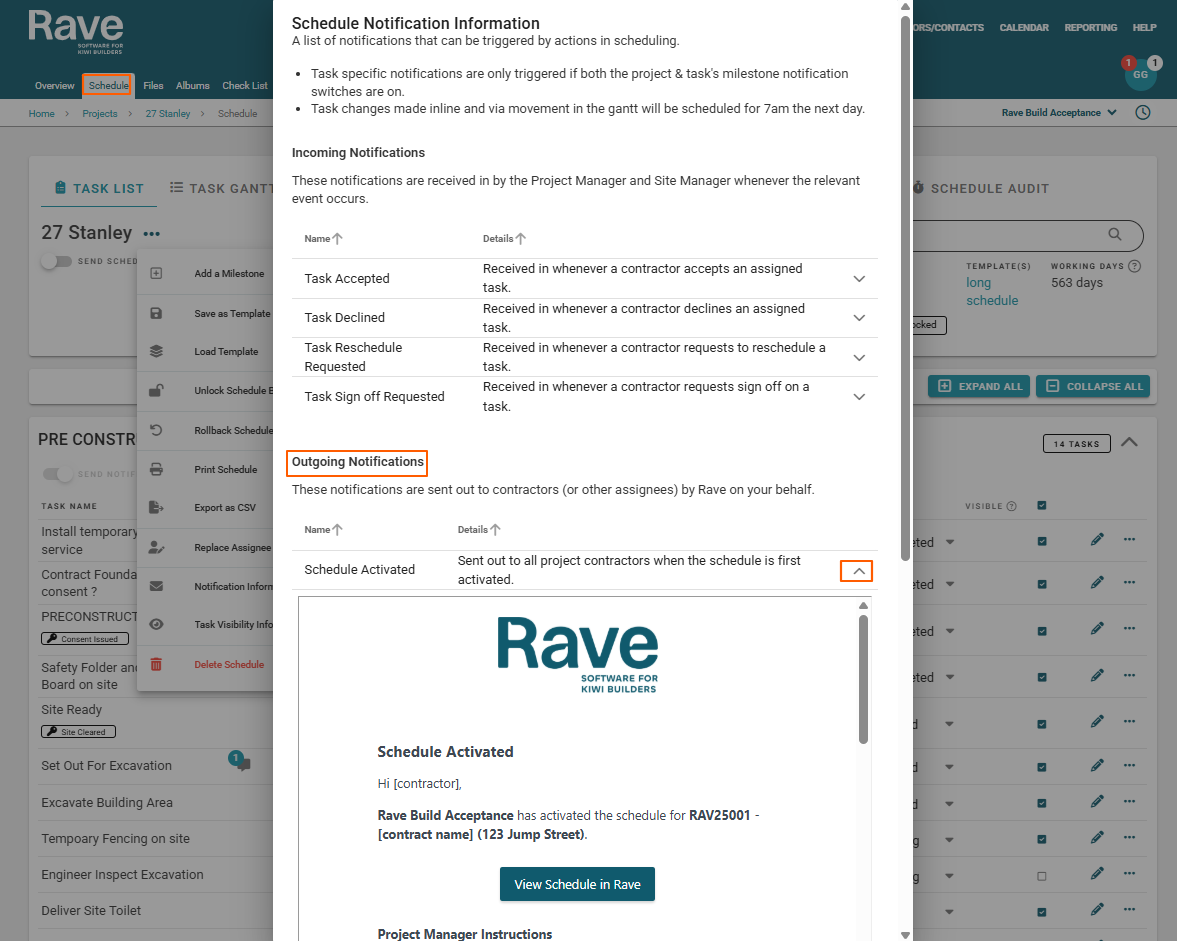Click the email preview scrollbar thumb
Screen dimensions: 1177x941
[863, 679]
